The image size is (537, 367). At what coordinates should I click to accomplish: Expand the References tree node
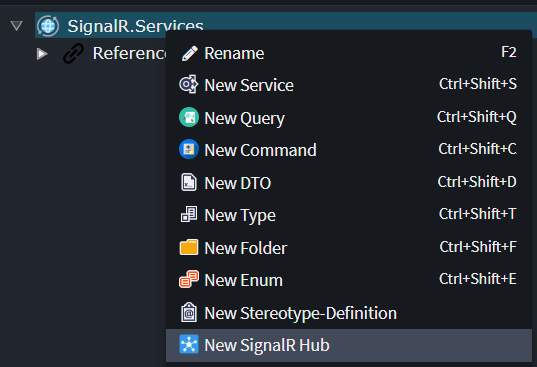42,54
